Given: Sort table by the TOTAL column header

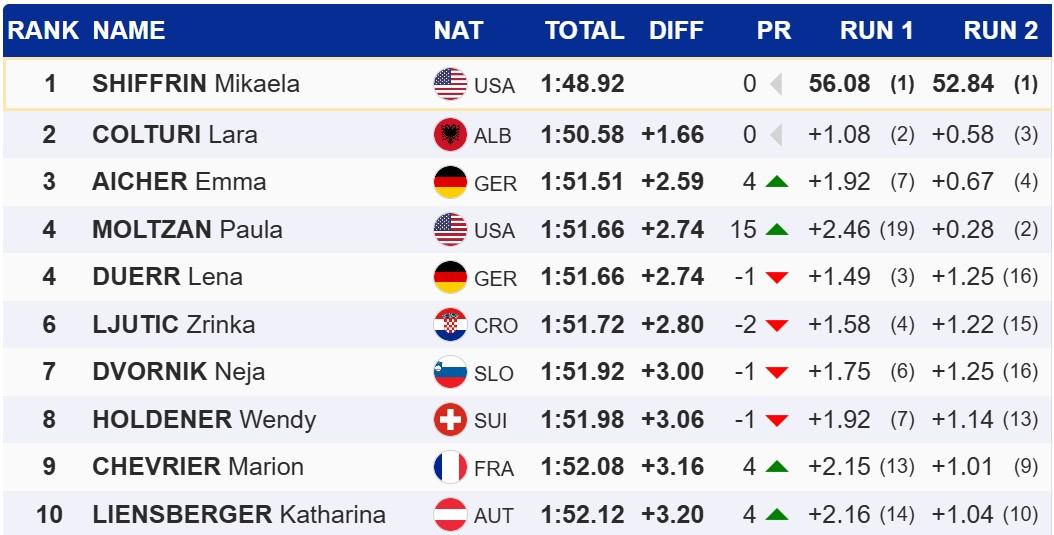Looking at the screenshot, I should click(584, 31).
